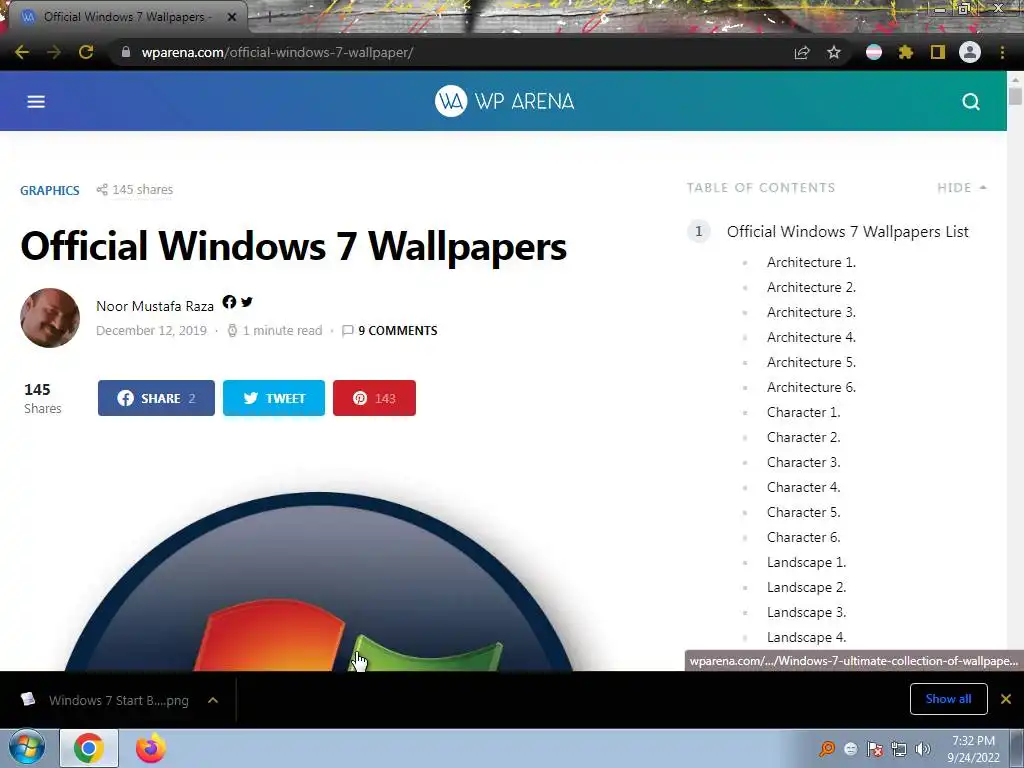The image size is (1024, 768).
Task: Launch Firefox from the taskbar
Action: [x=151, y=748]
